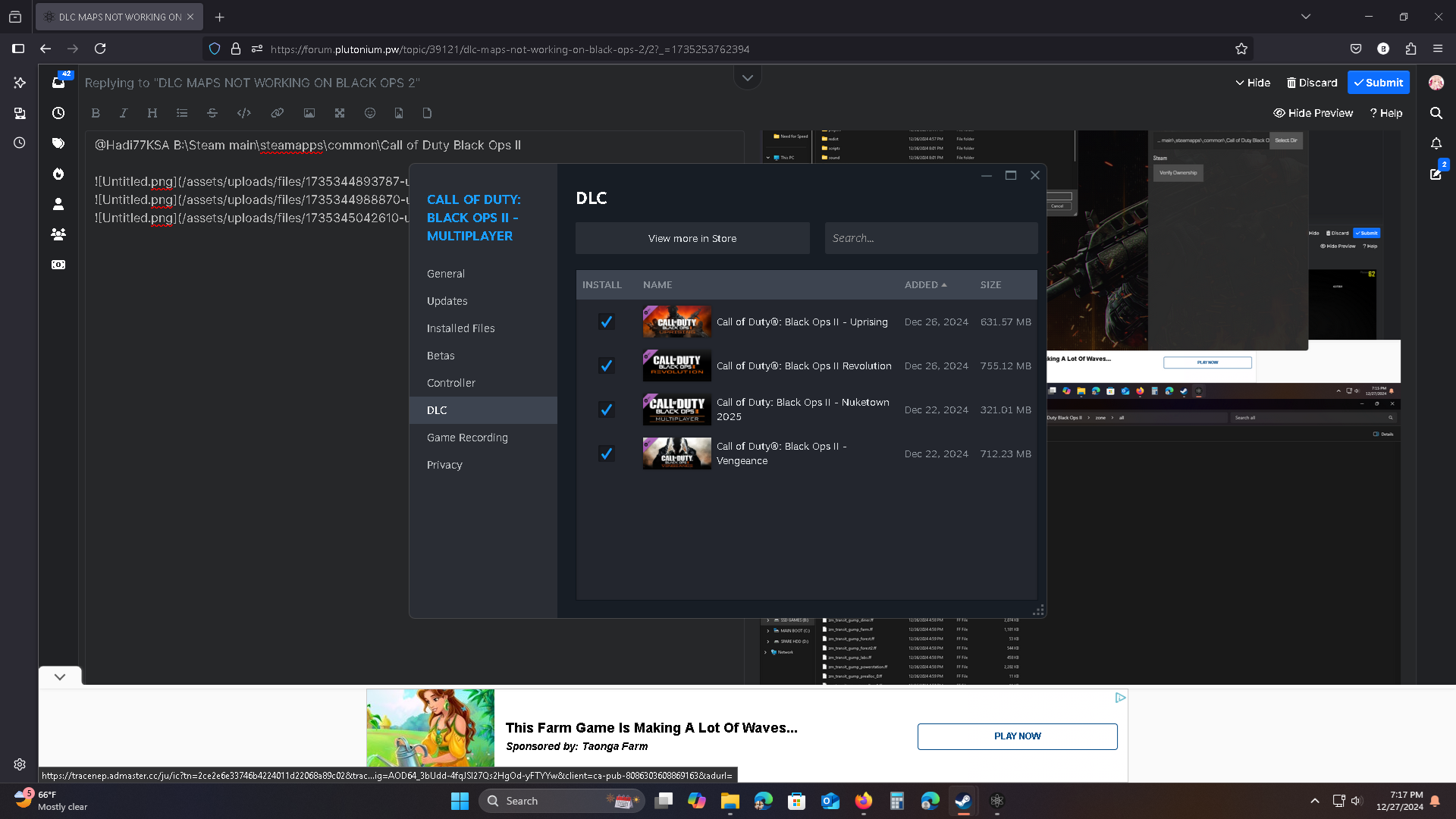
Task: Open the emoji picker in composer
Action: tap(370, 113)
